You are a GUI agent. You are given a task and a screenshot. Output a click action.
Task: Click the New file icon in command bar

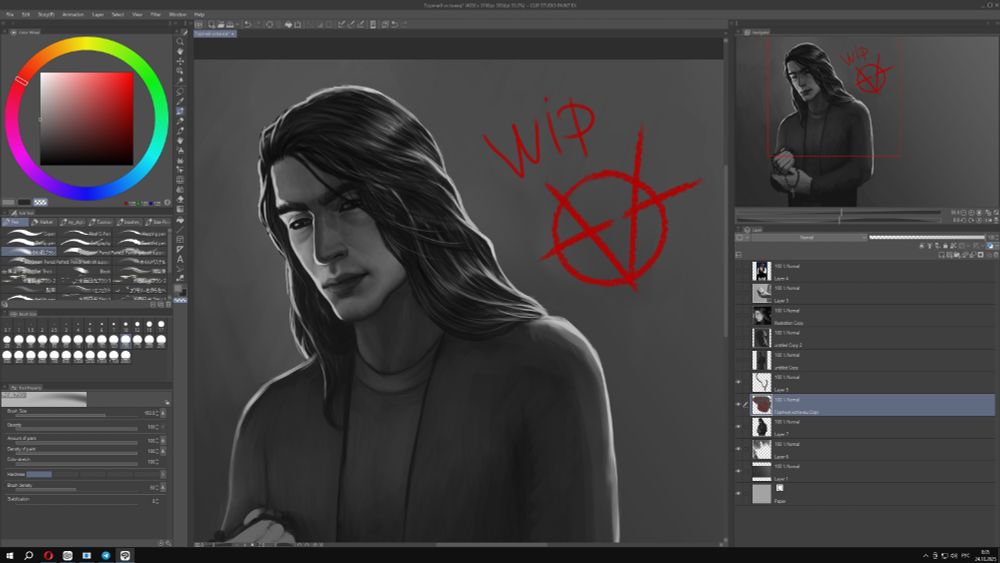(x=212, y=24)
